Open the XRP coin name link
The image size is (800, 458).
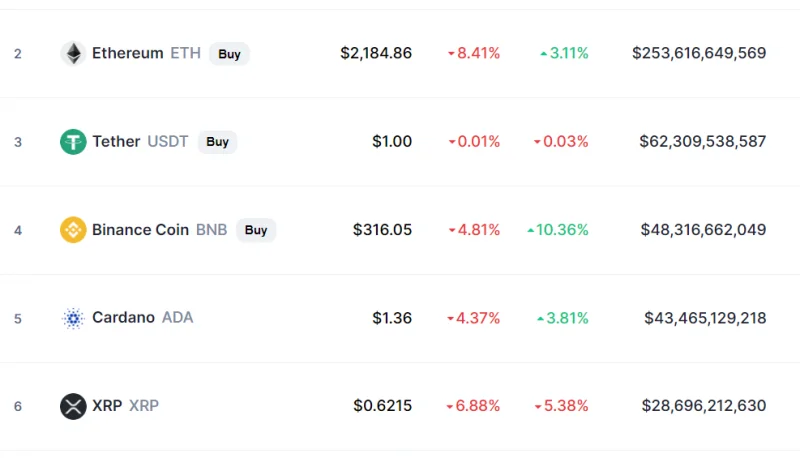pyautogui.click(x=107, y=405)
